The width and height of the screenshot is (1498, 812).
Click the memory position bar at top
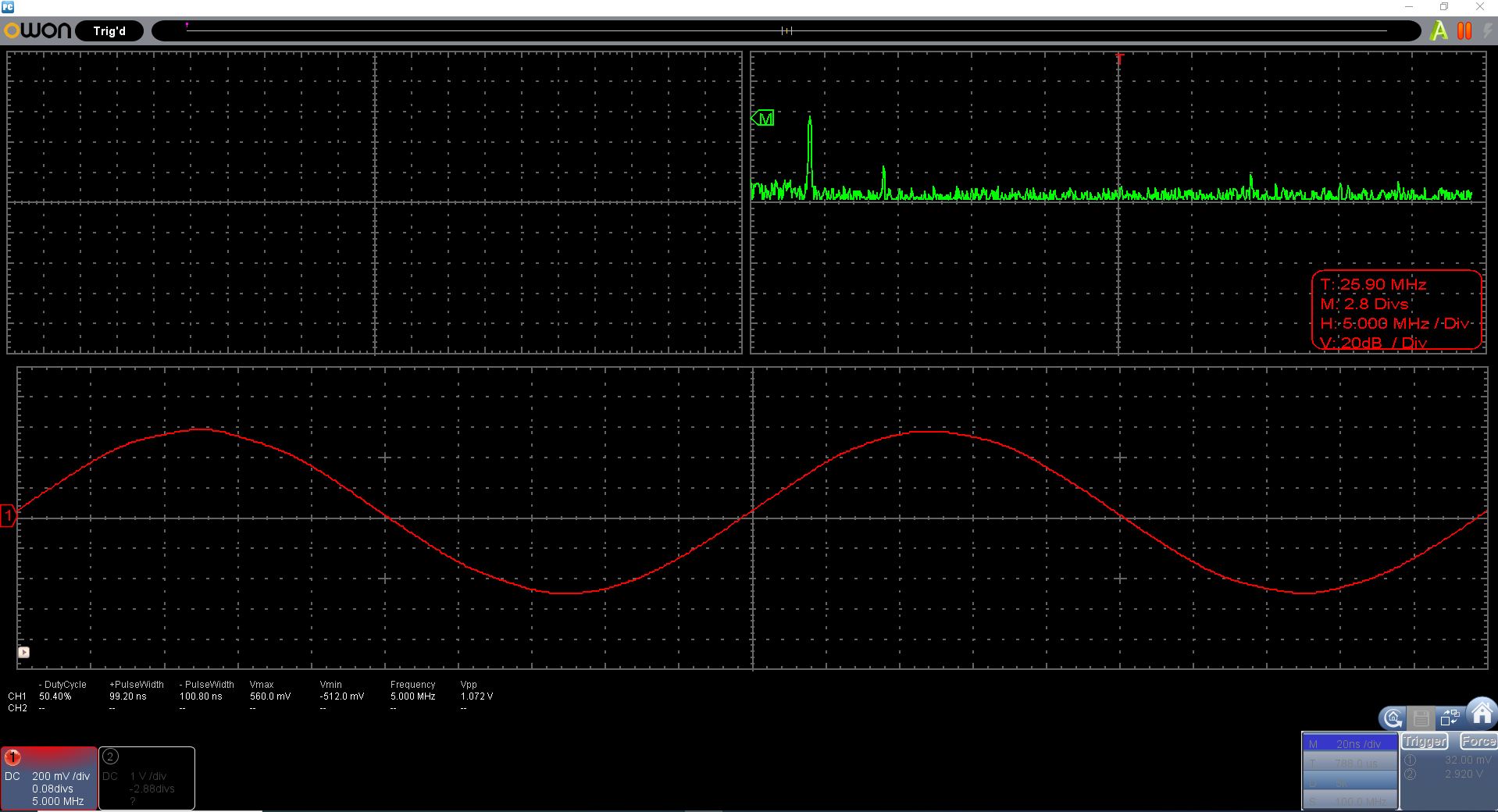(786, 31)
